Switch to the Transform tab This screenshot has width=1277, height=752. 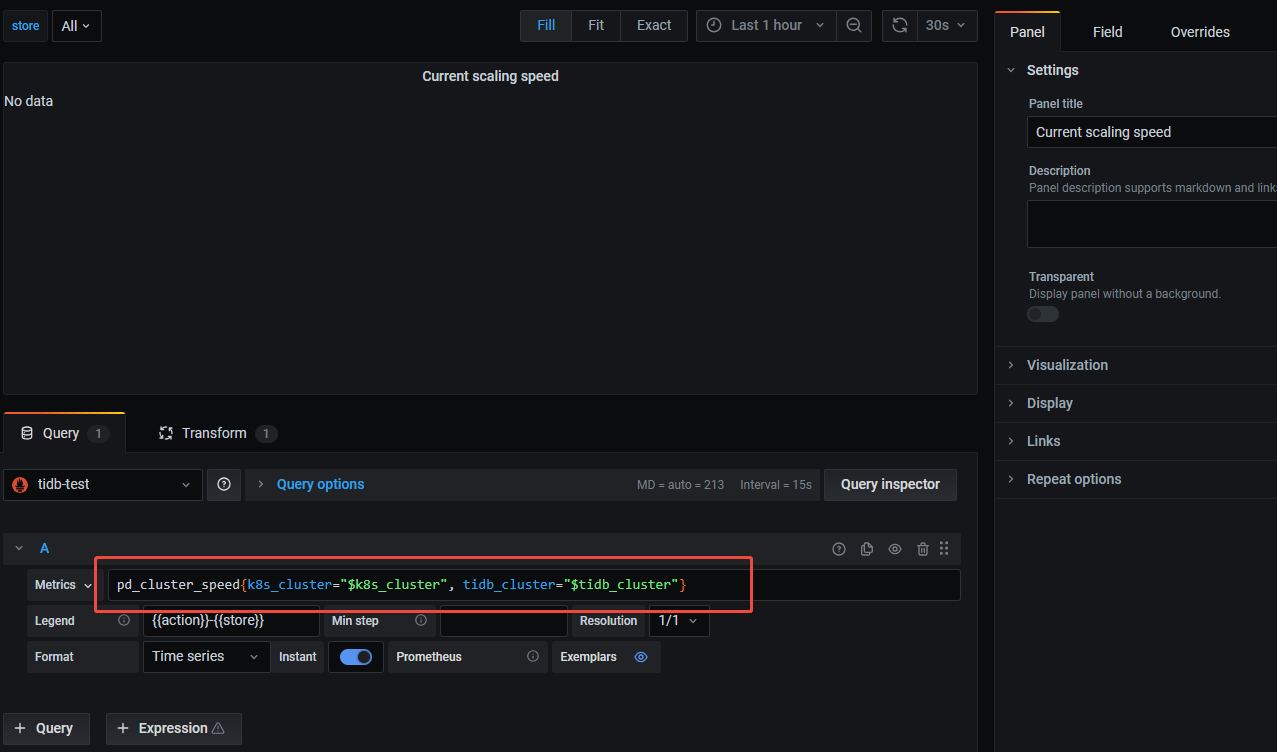[x=213, y=433]
